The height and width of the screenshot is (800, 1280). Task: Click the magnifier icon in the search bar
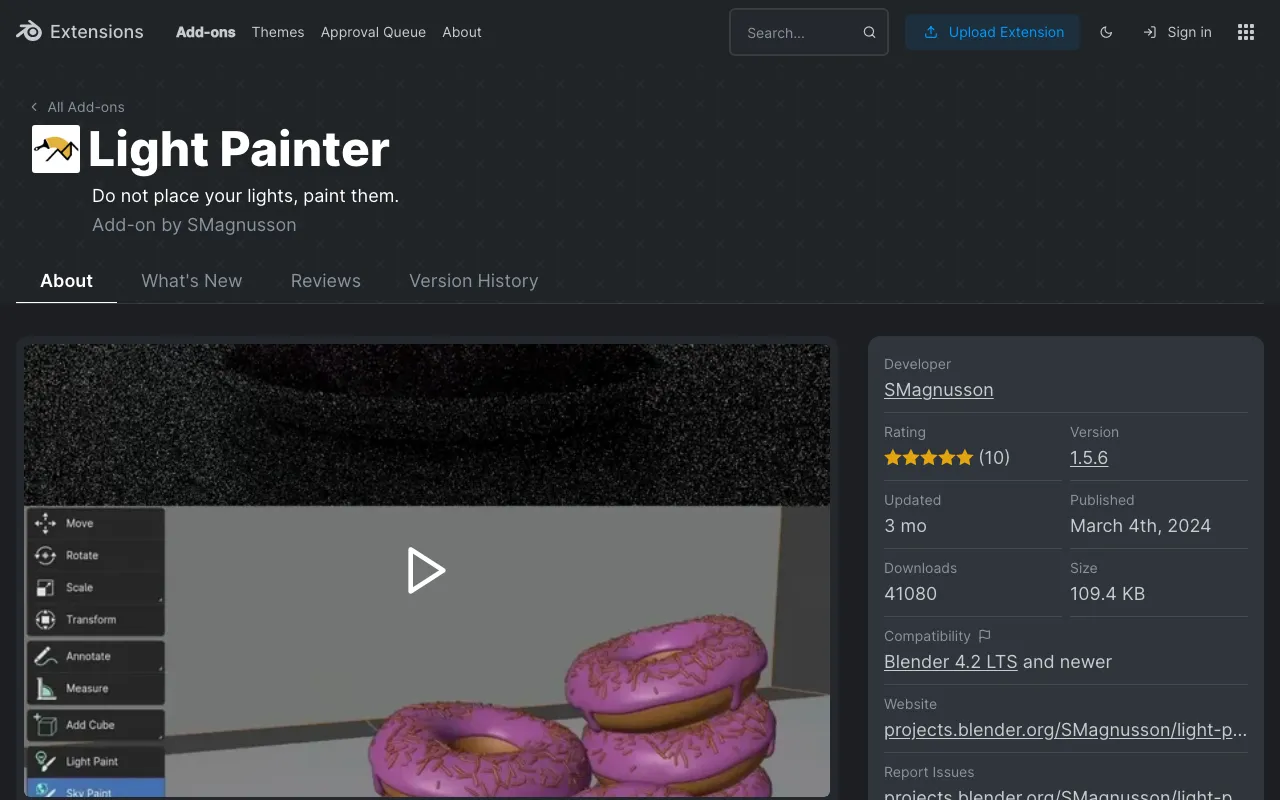[x=869, y=32]
